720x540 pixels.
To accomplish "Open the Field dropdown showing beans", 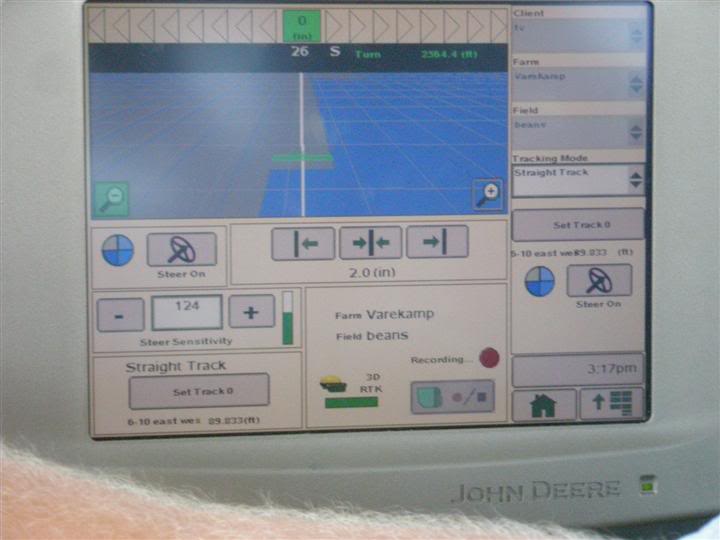I will tap(579, 132).
